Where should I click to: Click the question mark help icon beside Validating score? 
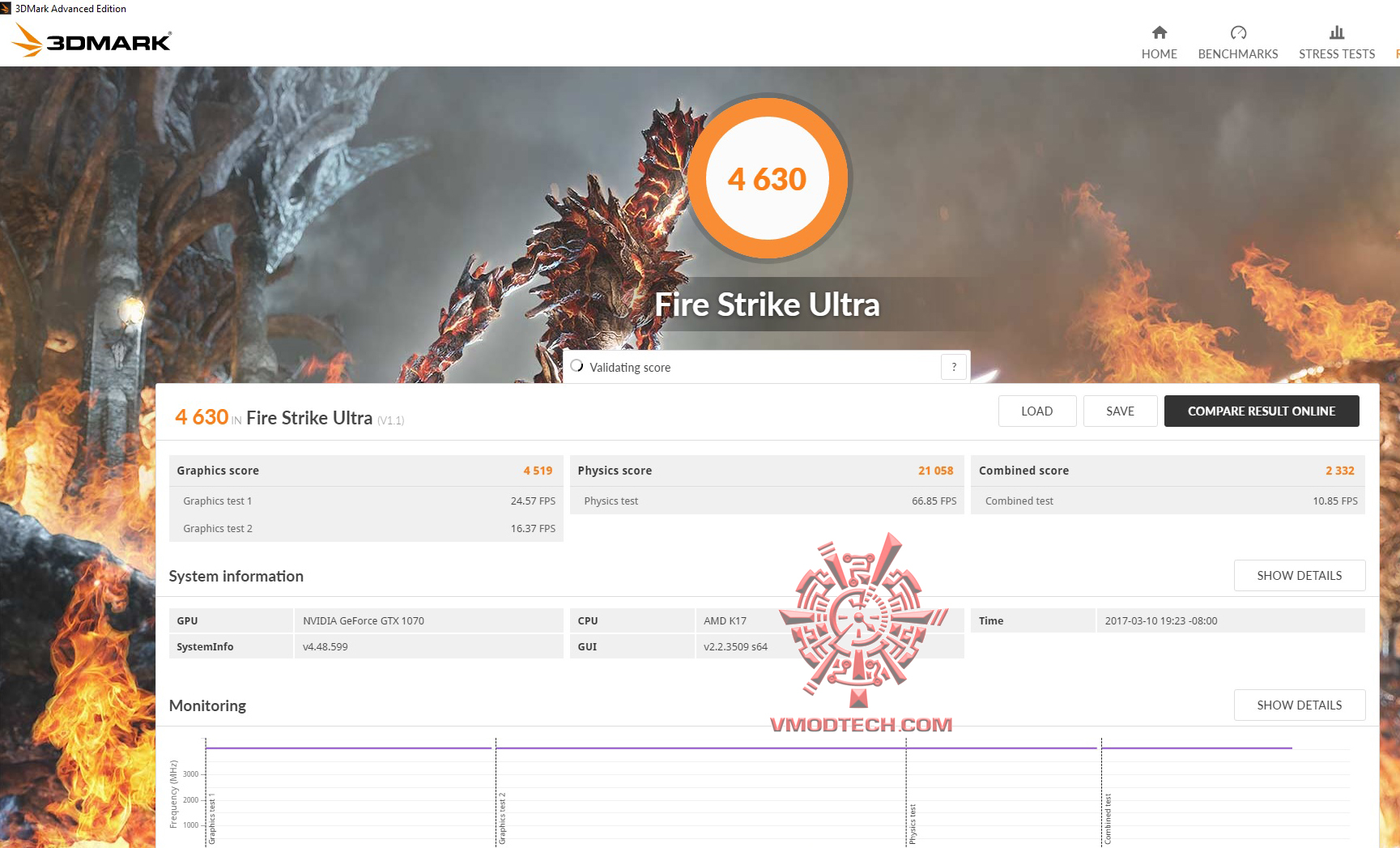[953, 367]
